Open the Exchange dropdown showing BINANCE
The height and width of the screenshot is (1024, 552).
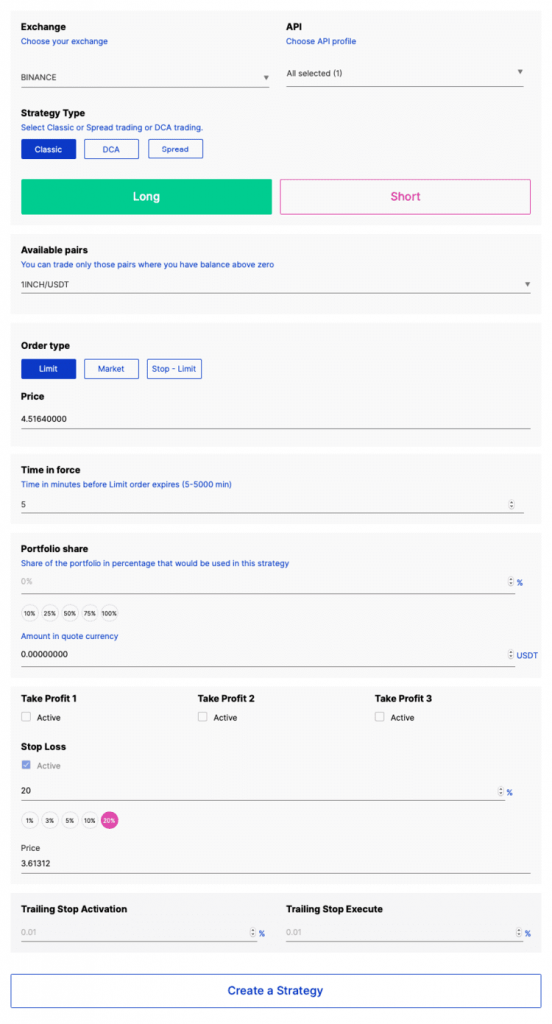coord(144,78)
